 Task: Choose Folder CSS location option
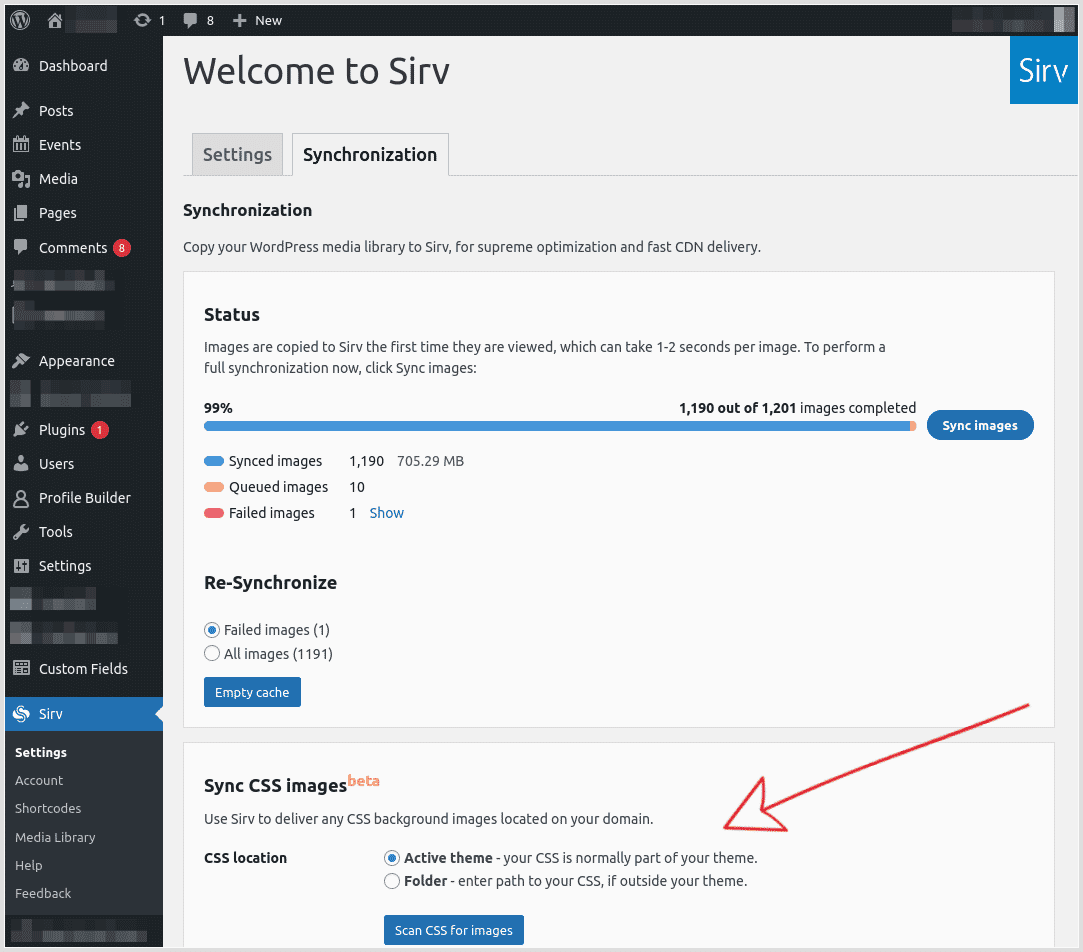point(392,881)
